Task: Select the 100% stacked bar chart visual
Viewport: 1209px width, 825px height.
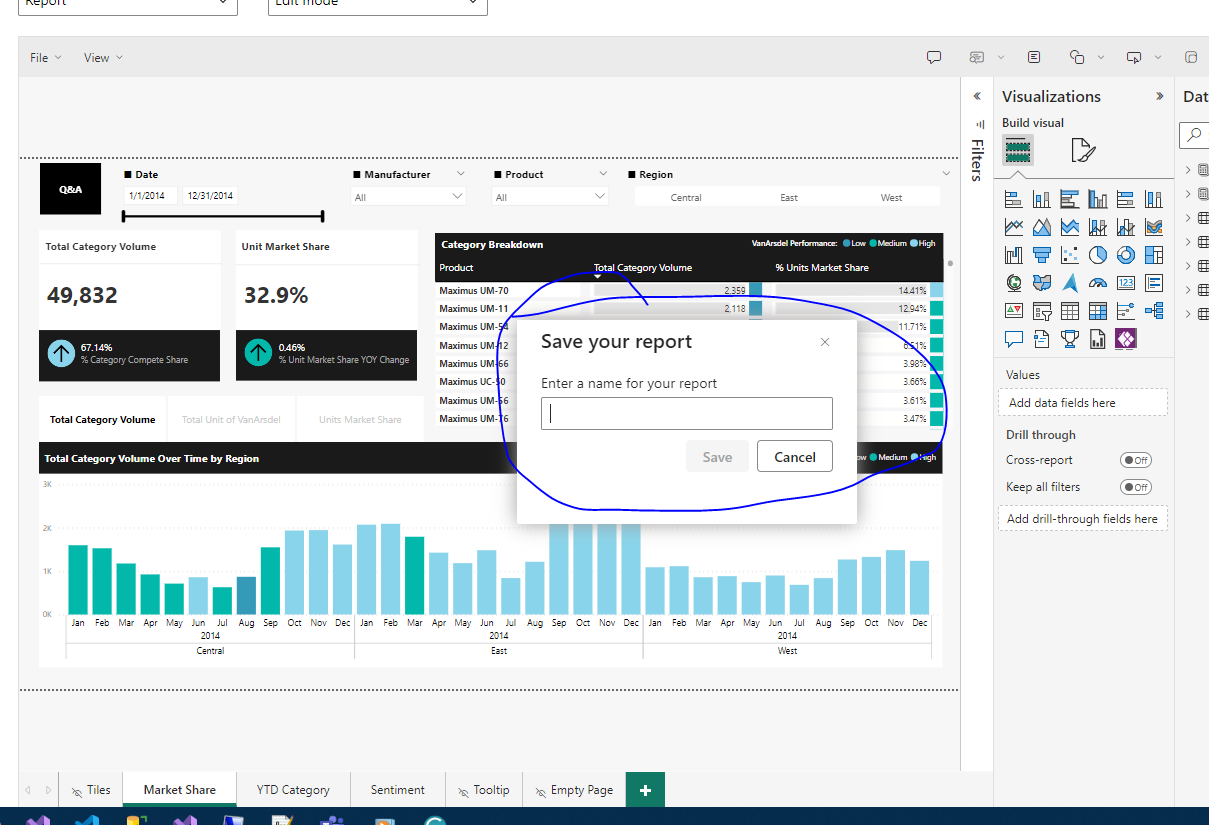Action: [x=1126, y=199]
